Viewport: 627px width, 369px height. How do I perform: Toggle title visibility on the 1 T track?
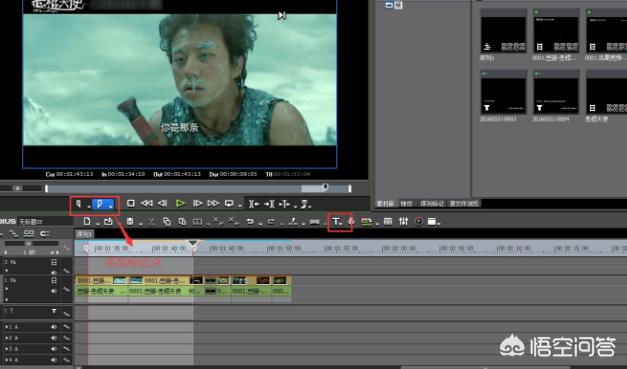(x=54, y=311)
